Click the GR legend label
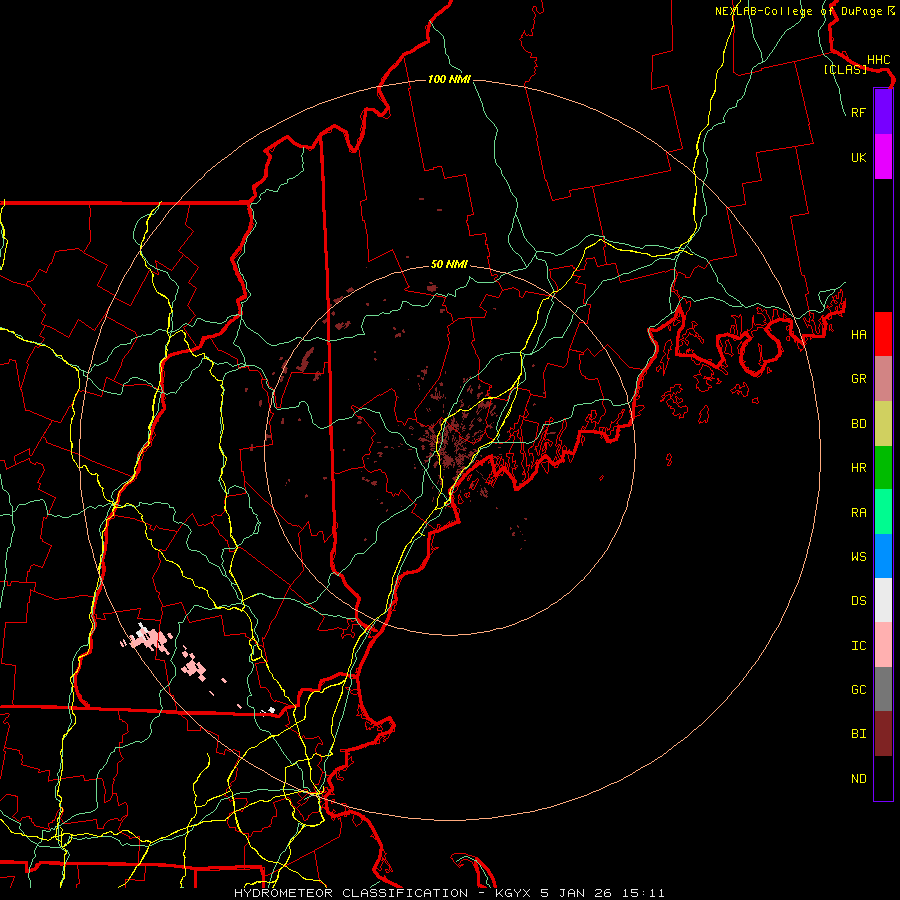900x900 pixels. coord(858,379)
